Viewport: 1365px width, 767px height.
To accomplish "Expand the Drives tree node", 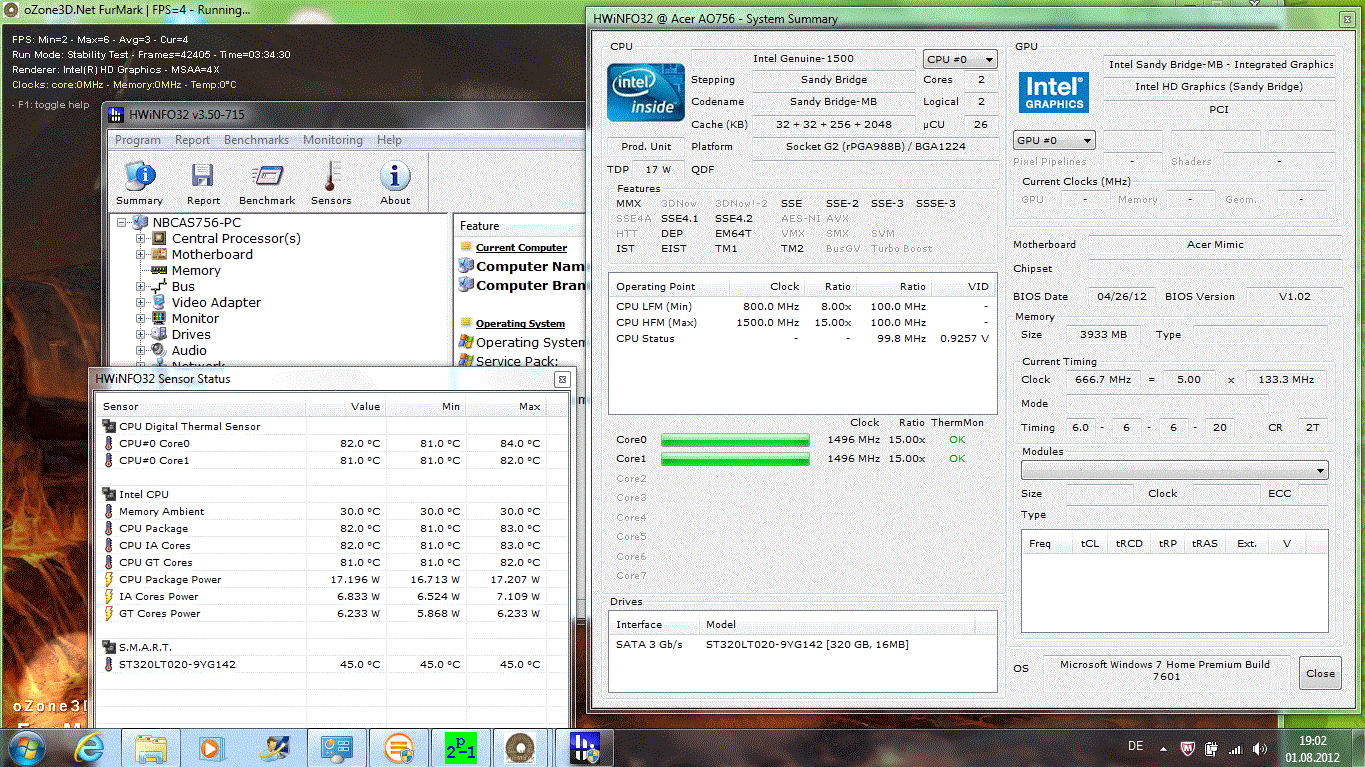I will [x=141, y=334].
